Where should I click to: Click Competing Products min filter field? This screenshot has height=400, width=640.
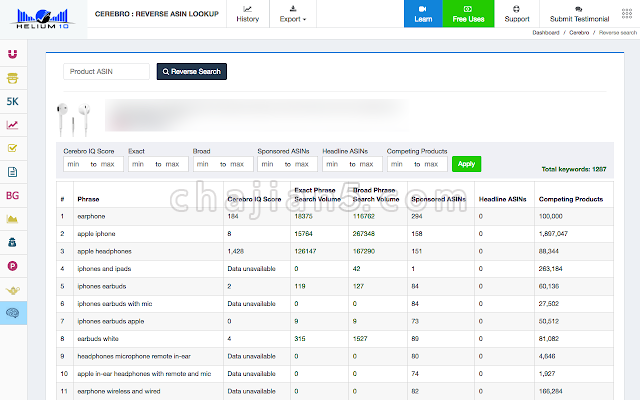[x=399, y=164]
